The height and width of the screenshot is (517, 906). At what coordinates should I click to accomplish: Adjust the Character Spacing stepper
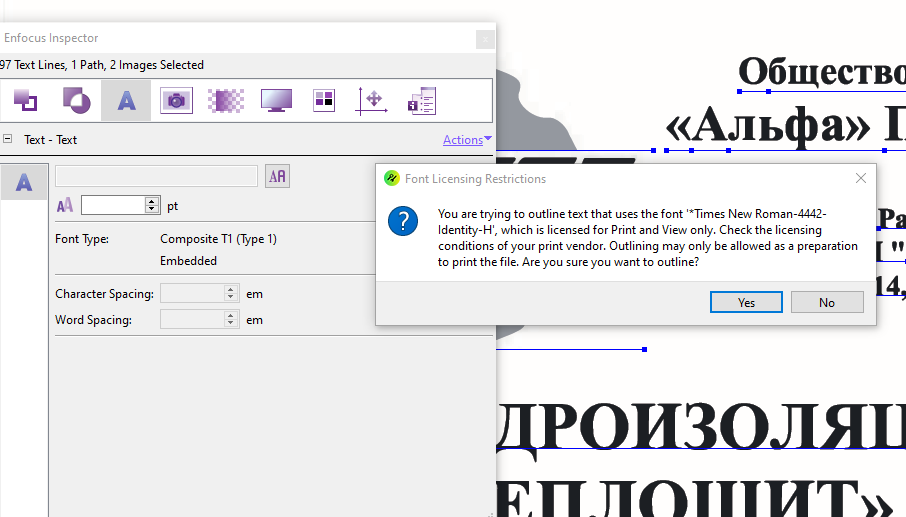click(x=231, y=293)
